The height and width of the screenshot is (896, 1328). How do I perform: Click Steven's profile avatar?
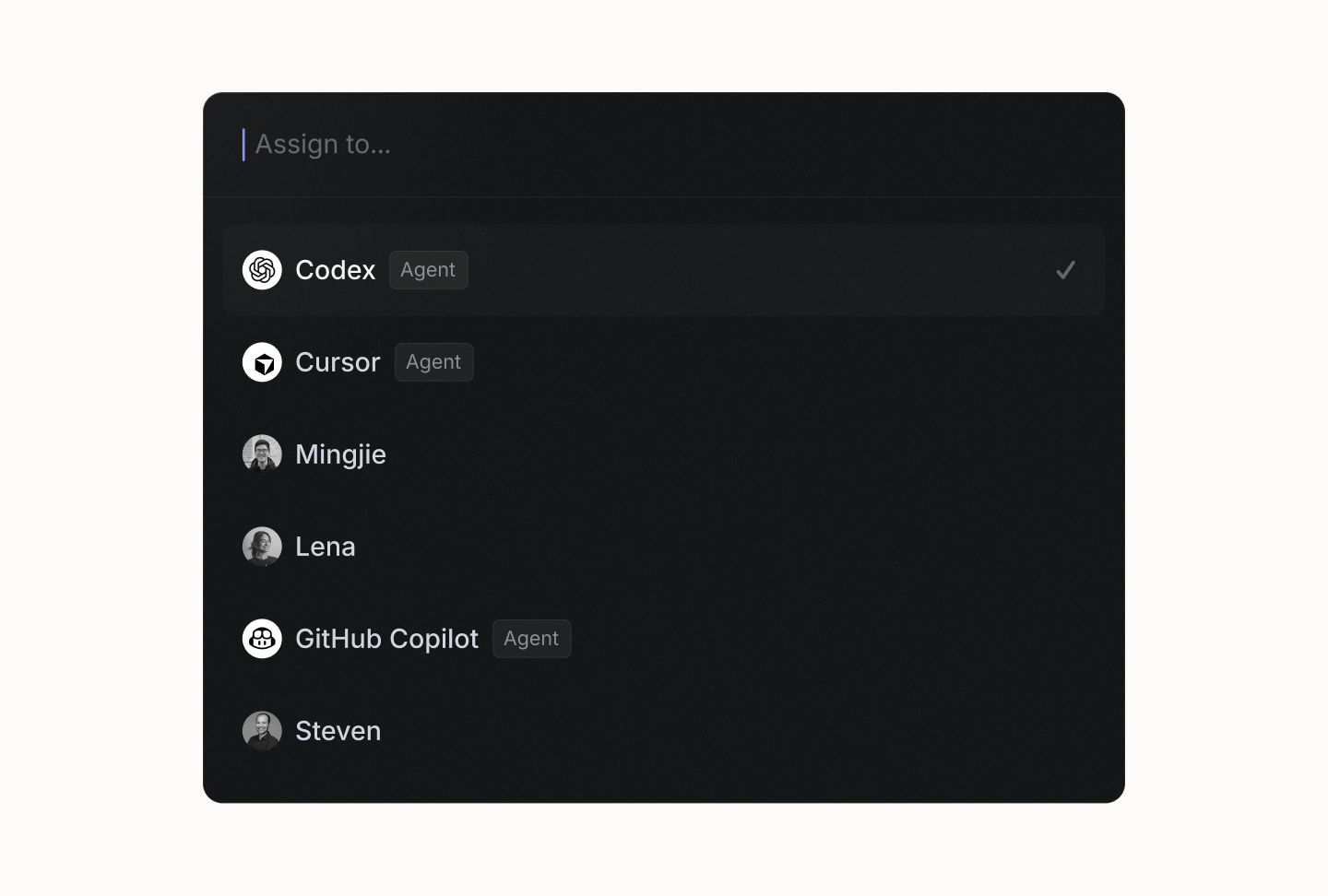tap(262, 730)
